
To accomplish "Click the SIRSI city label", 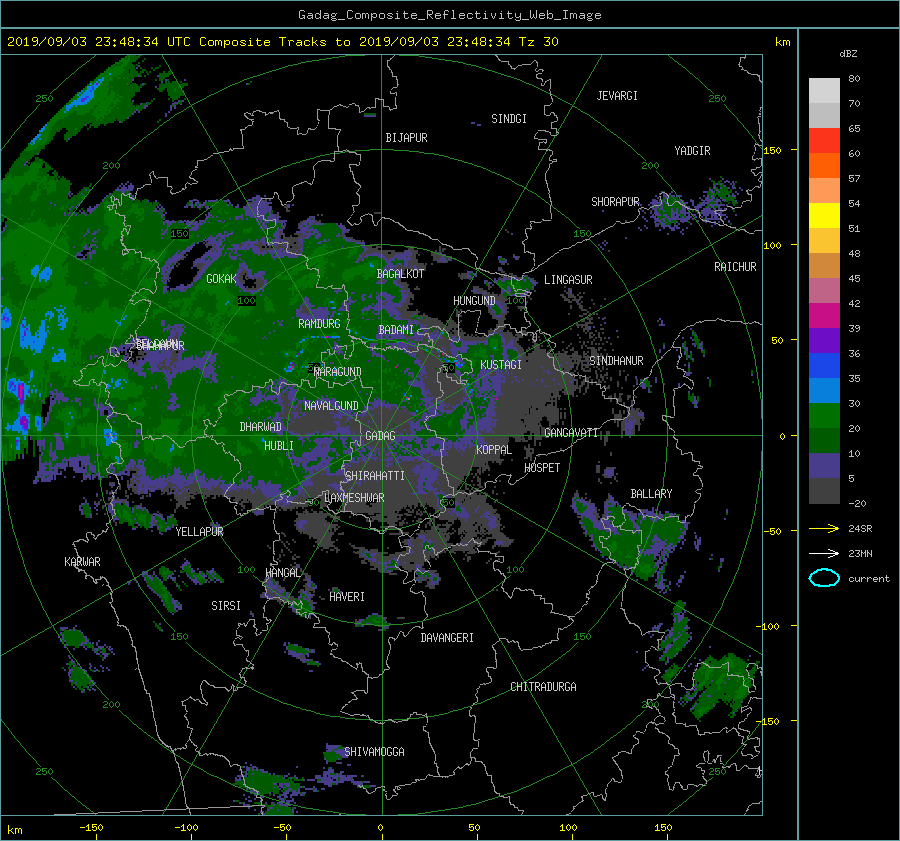I will pyautogui.click(x=226, y=606).
